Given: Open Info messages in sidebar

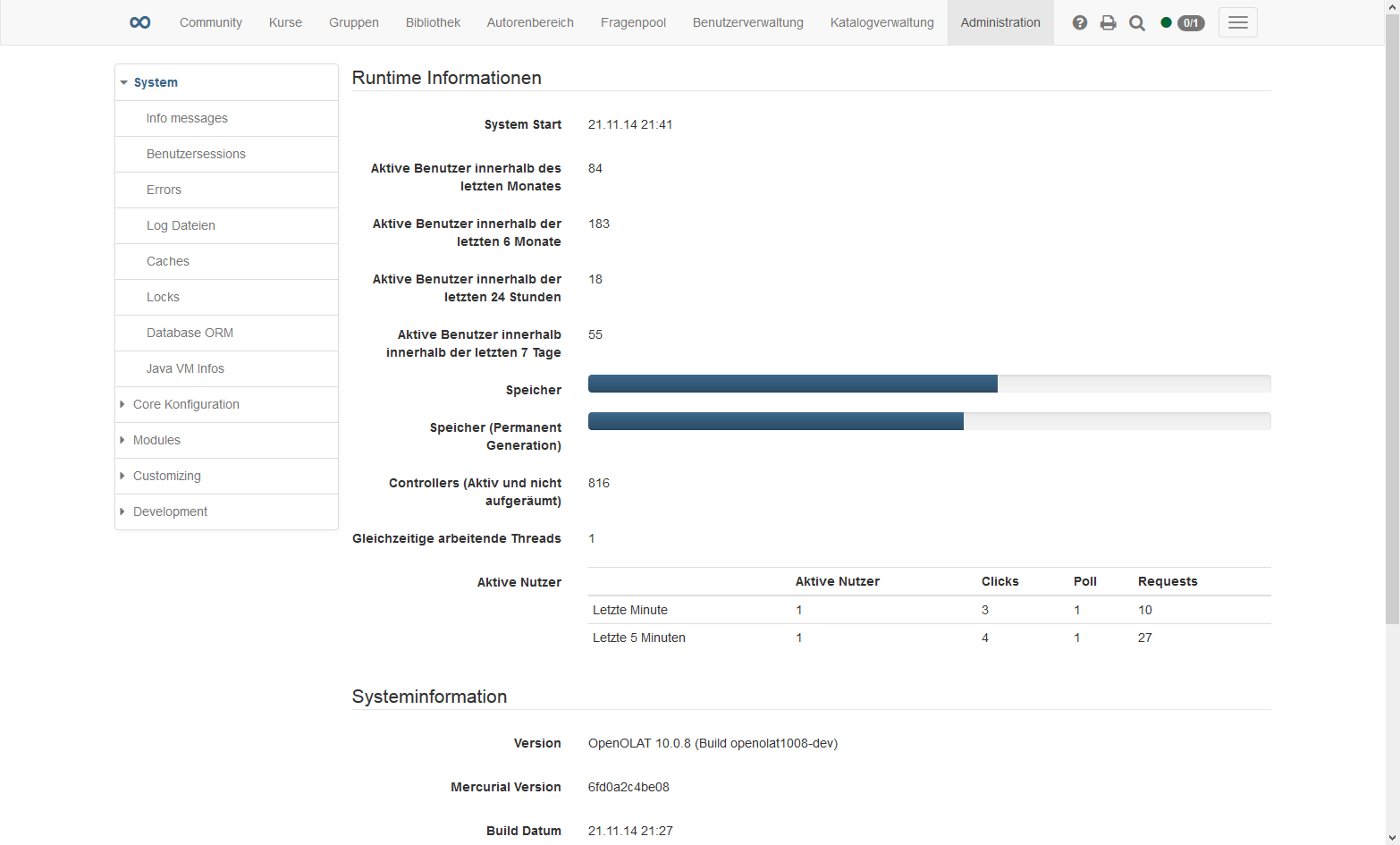Looking at the screenshot, I should (226, 118).
